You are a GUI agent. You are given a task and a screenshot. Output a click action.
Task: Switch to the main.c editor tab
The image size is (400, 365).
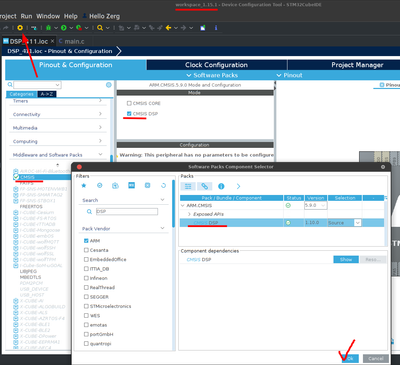point(71,41)
